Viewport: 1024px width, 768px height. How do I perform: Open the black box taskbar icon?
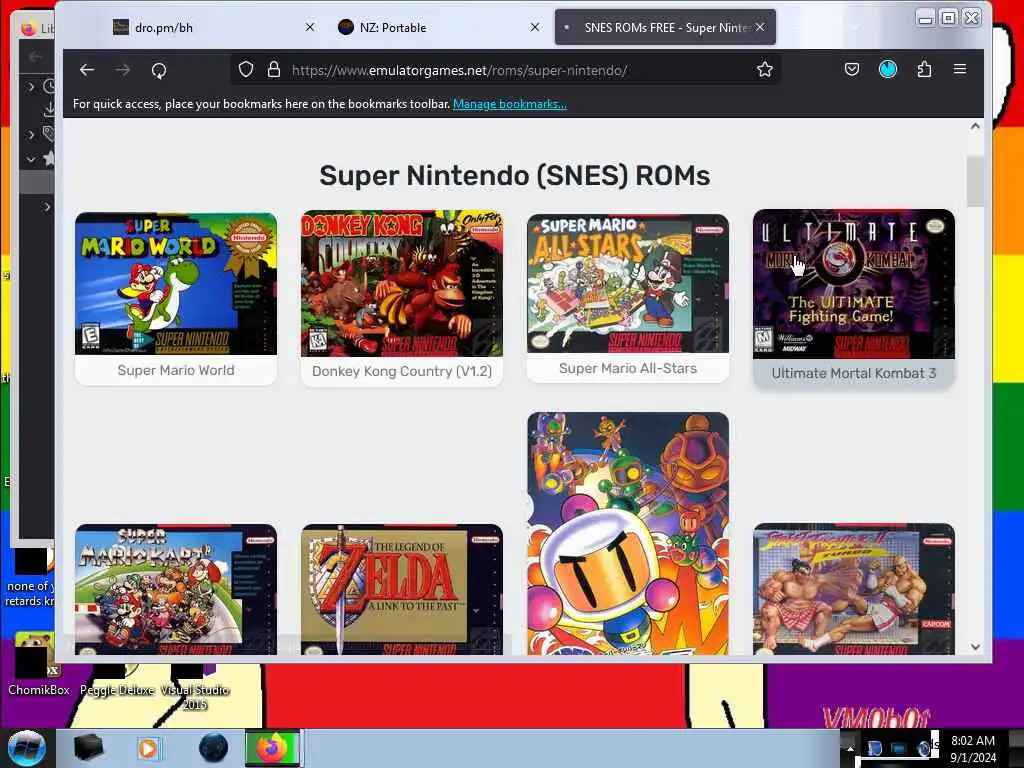[88, 748]
